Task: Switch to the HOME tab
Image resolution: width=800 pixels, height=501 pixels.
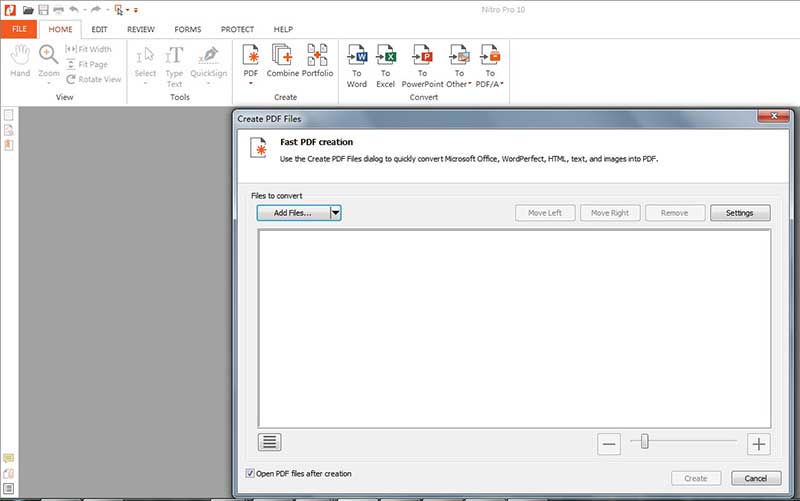Action: point(60,29)
